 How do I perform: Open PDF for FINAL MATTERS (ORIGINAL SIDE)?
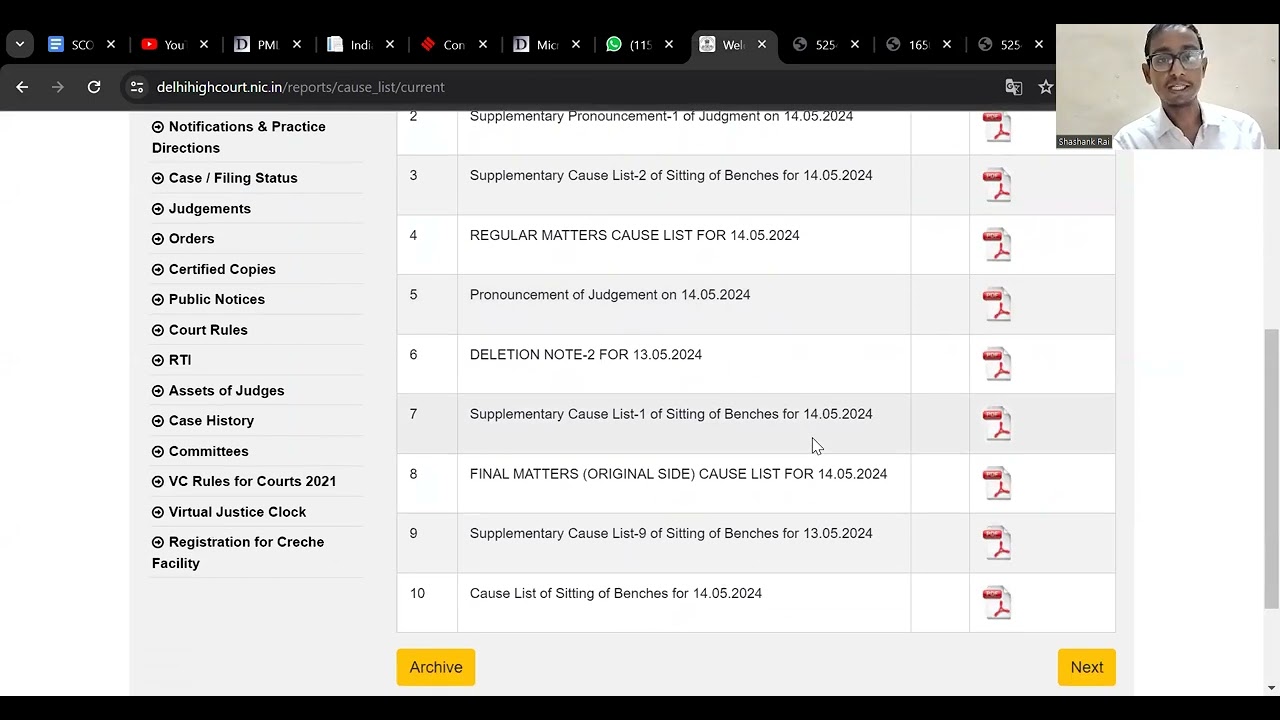click(x=997, y=484)
